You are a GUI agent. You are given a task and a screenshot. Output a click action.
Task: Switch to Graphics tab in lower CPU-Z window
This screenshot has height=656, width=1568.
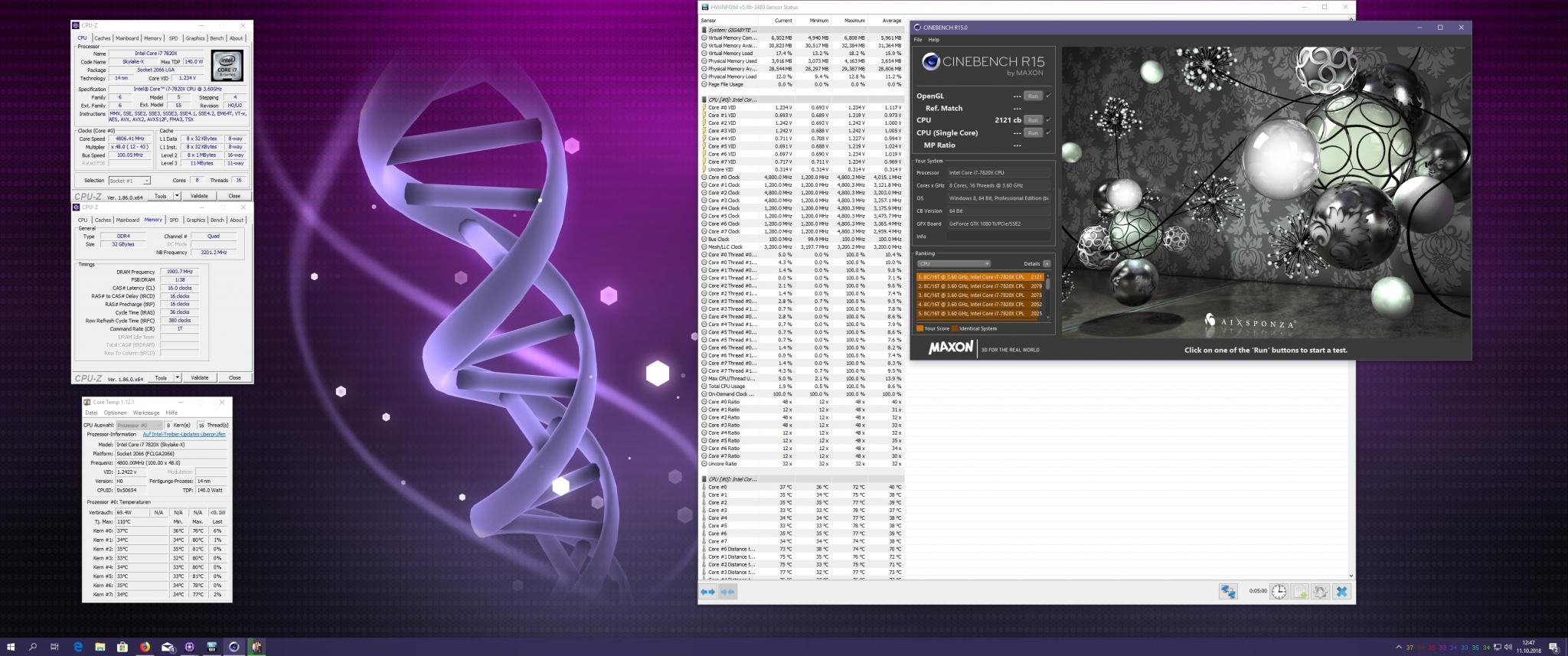point(196,220)
